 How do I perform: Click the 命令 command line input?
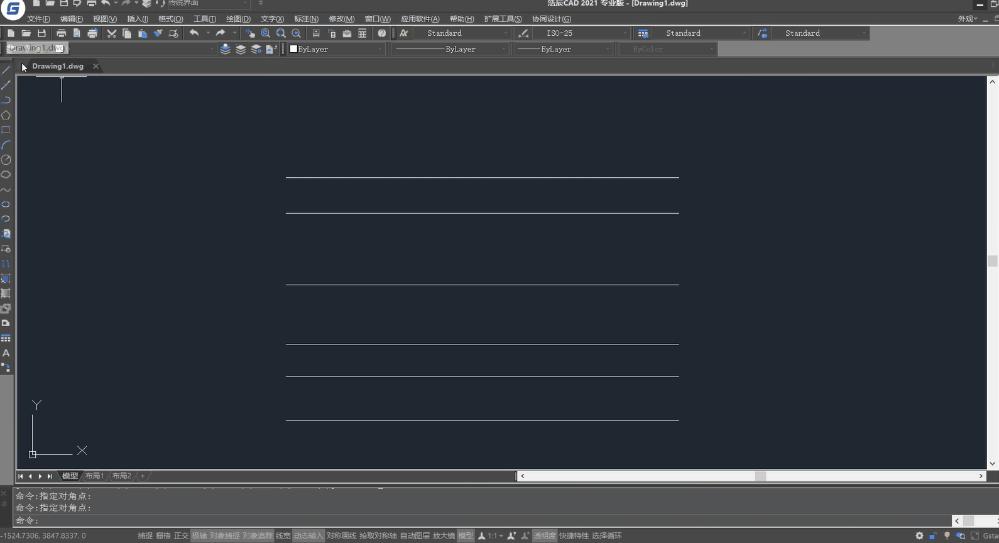[x=482, y=521]
